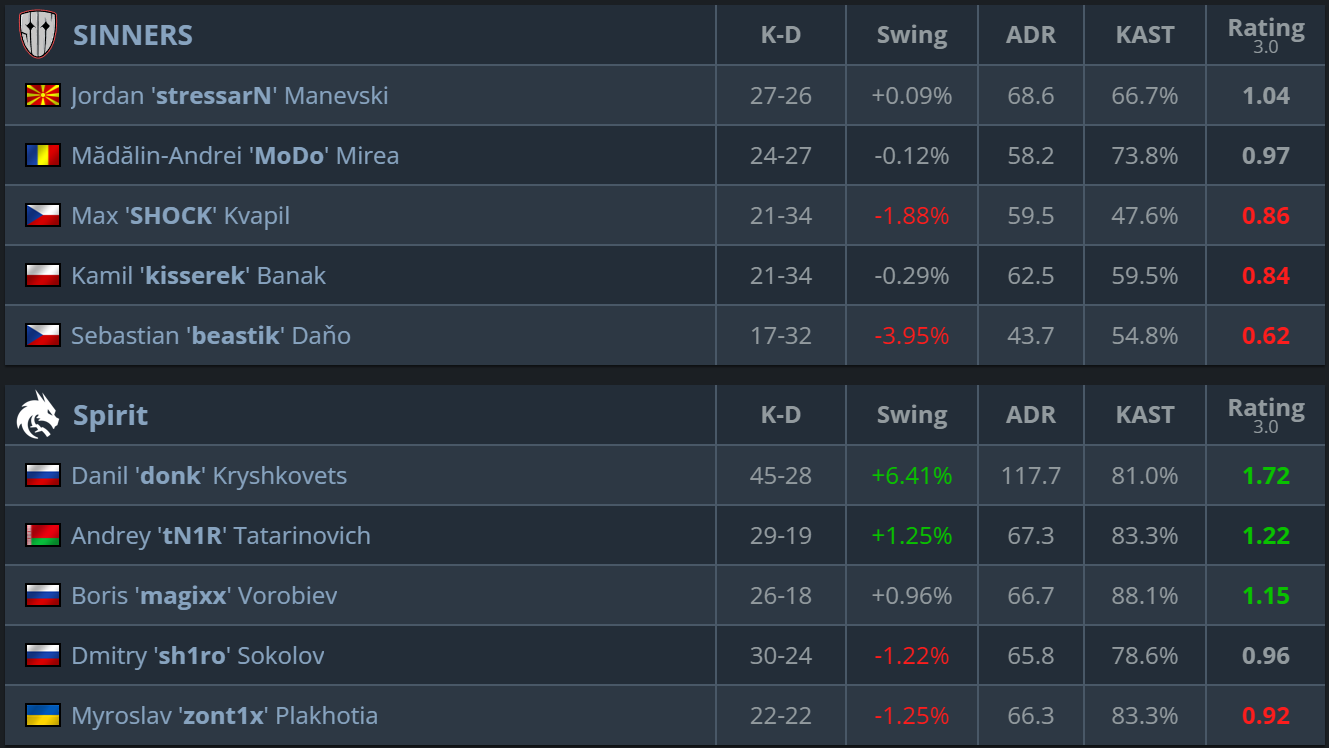Screen dimensions: 1329x748
Task: Open the Spirit team name link
Action: pos(110,415)
